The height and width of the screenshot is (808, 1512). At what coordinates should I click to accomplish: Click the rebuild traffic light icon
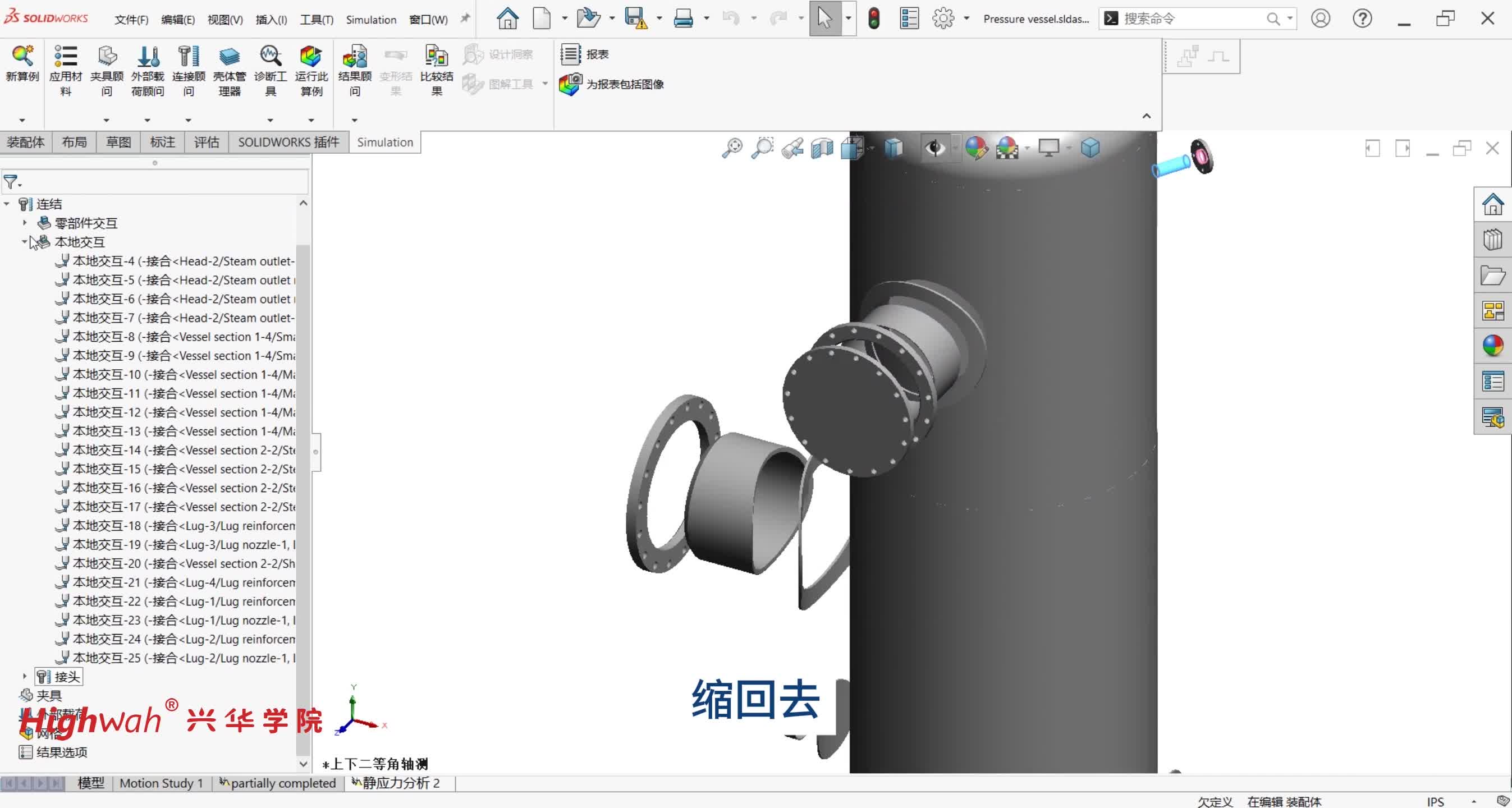tap(873, 19)
